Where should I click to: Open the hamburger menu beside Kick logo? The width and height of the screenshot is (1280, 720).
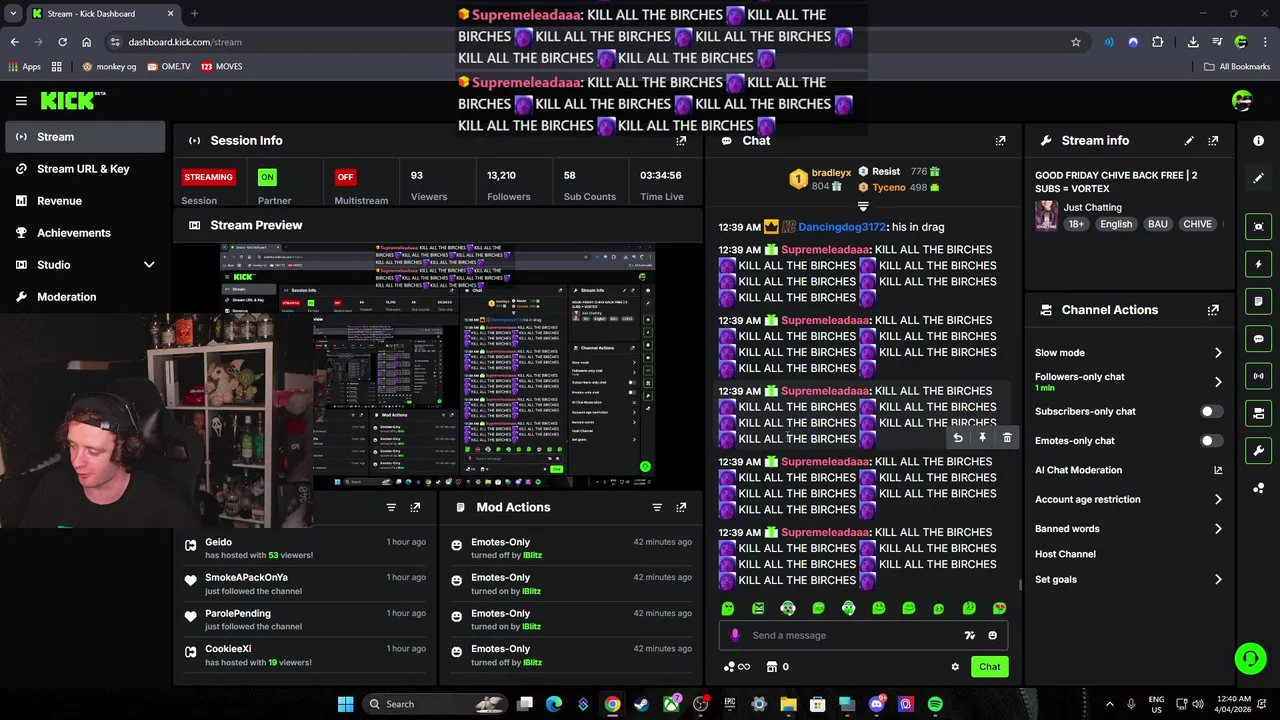click(21, 100)
